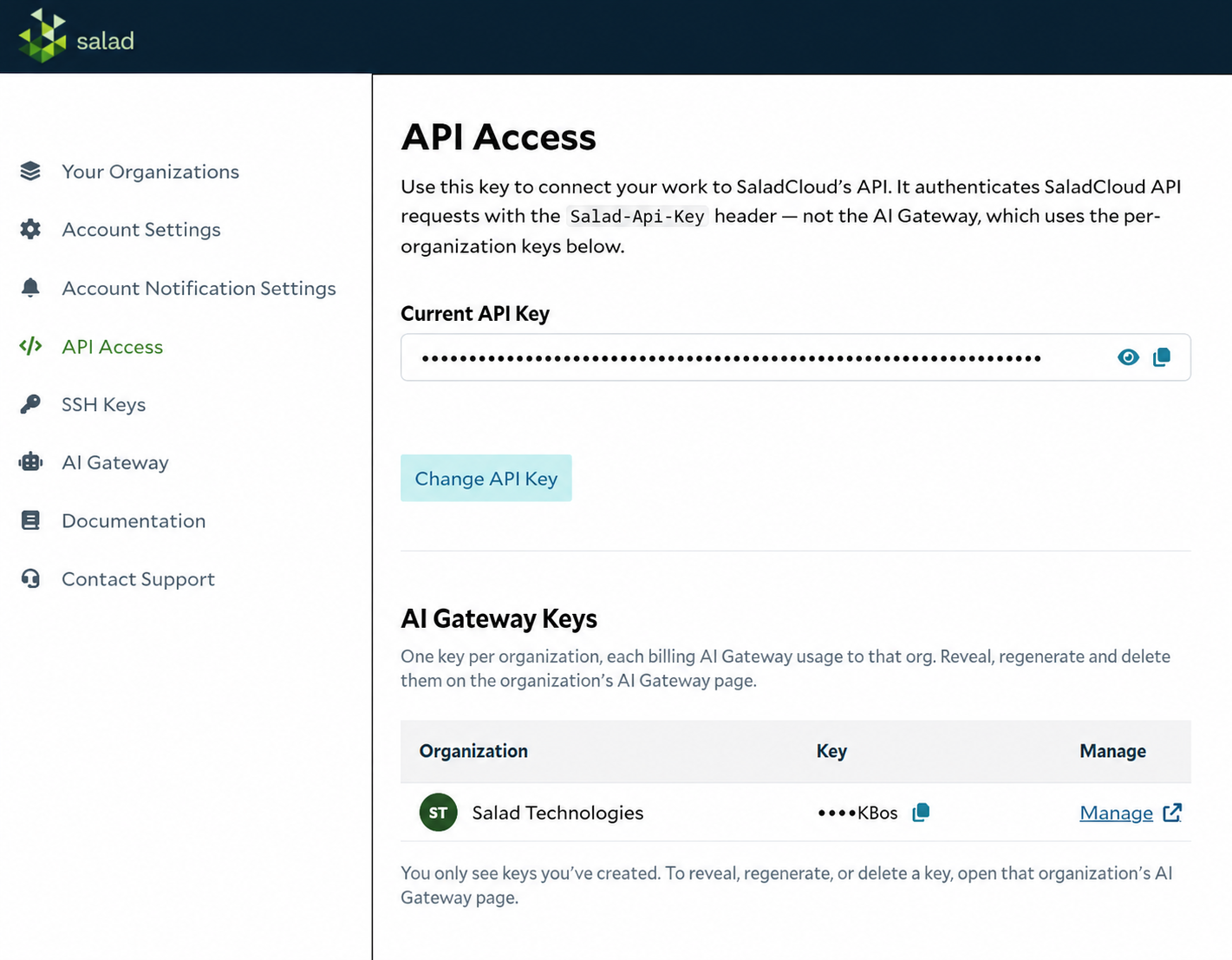Viewport: 1232px width, 960px height.
Task: Click the Salad Technologies organization name
Action: tap(557, 813)
